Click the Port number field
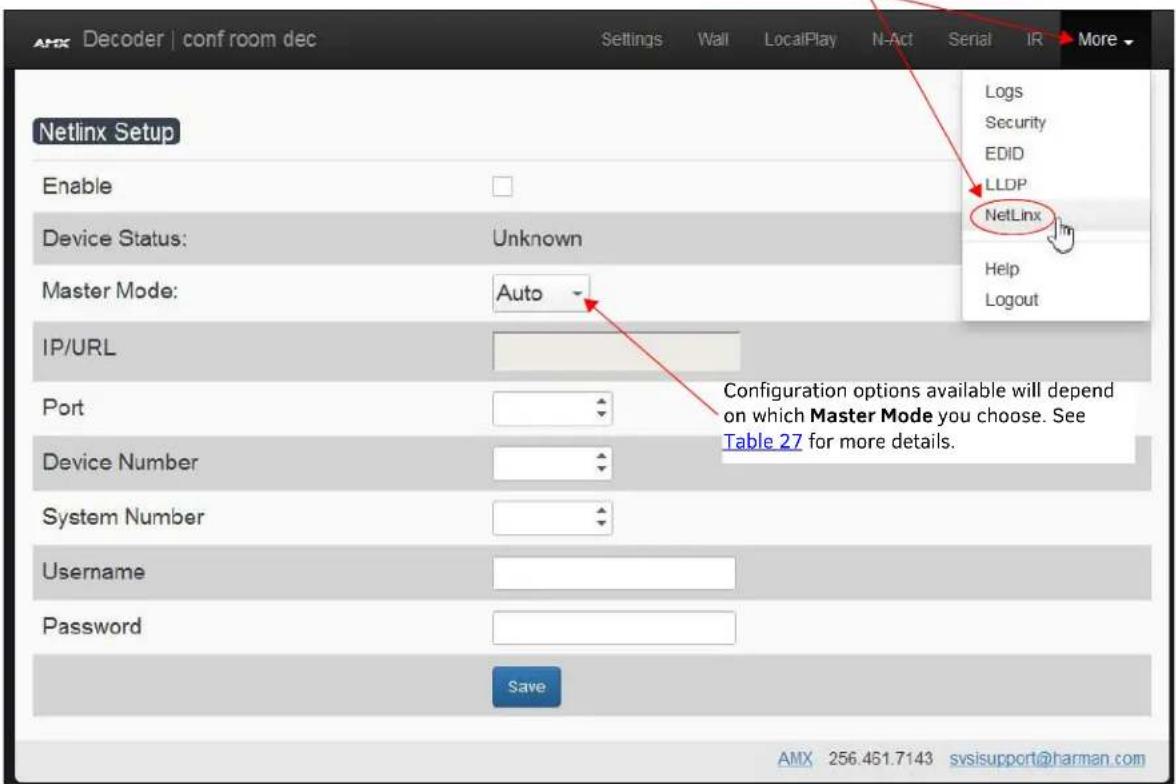This screenshot has width=1176, height=784. point(552,408)
